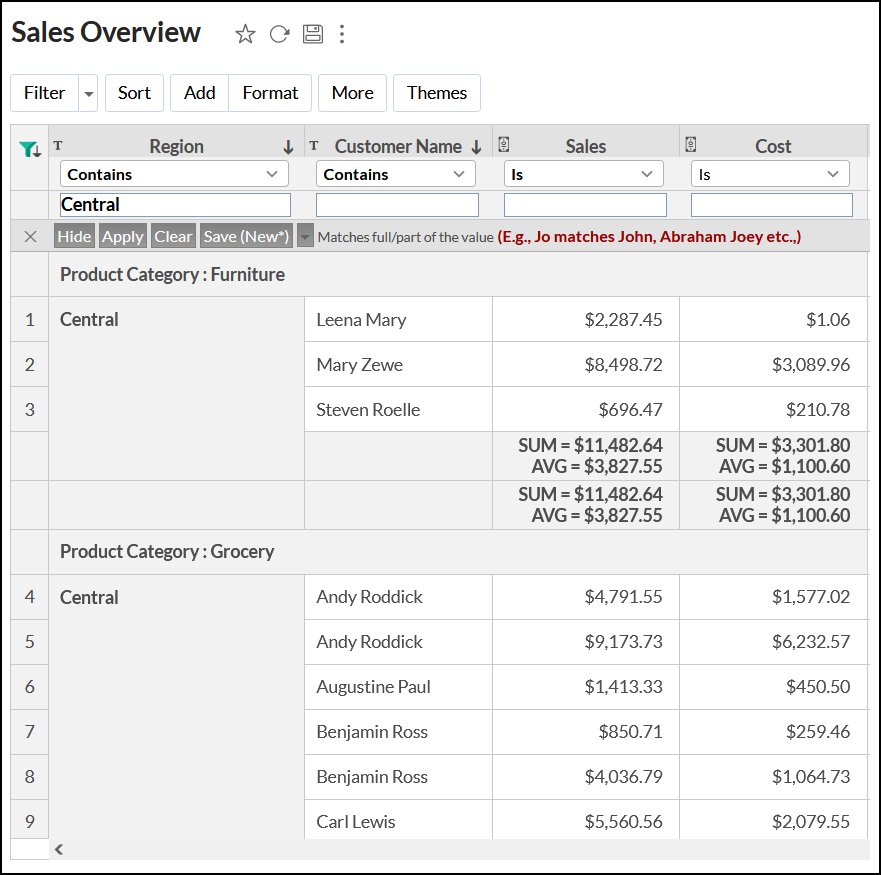Click the Themes button

pyautogui.click(x=436, y=93)
